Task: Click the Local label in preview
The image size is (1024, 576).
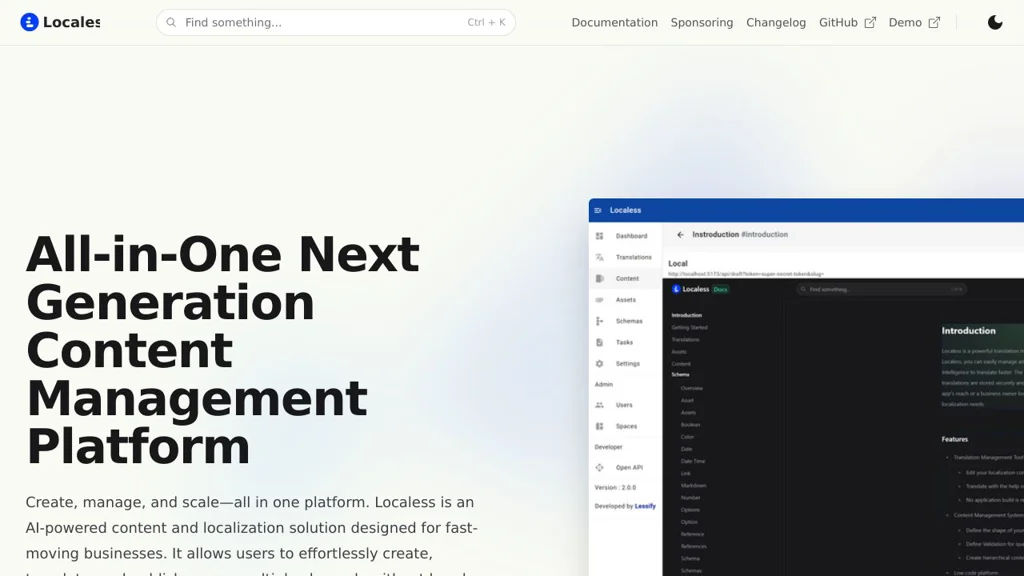Action: coord(678,264)
